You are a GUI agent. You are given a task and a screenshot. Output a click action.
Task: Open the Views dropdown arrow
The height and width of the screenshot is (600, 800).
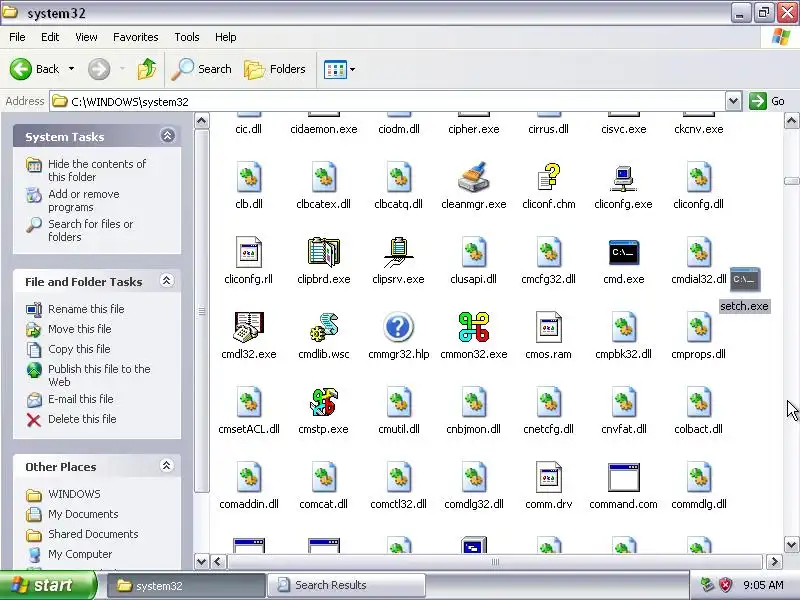point(352,69)
